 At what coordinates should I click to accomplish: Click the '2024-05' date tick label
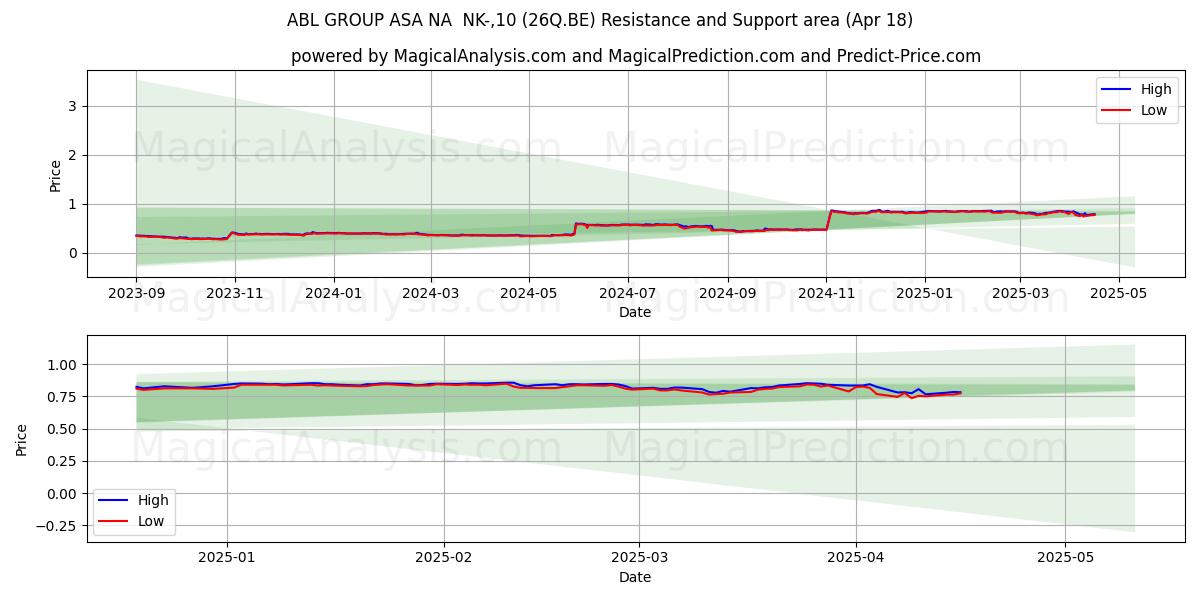pos(529,293)
